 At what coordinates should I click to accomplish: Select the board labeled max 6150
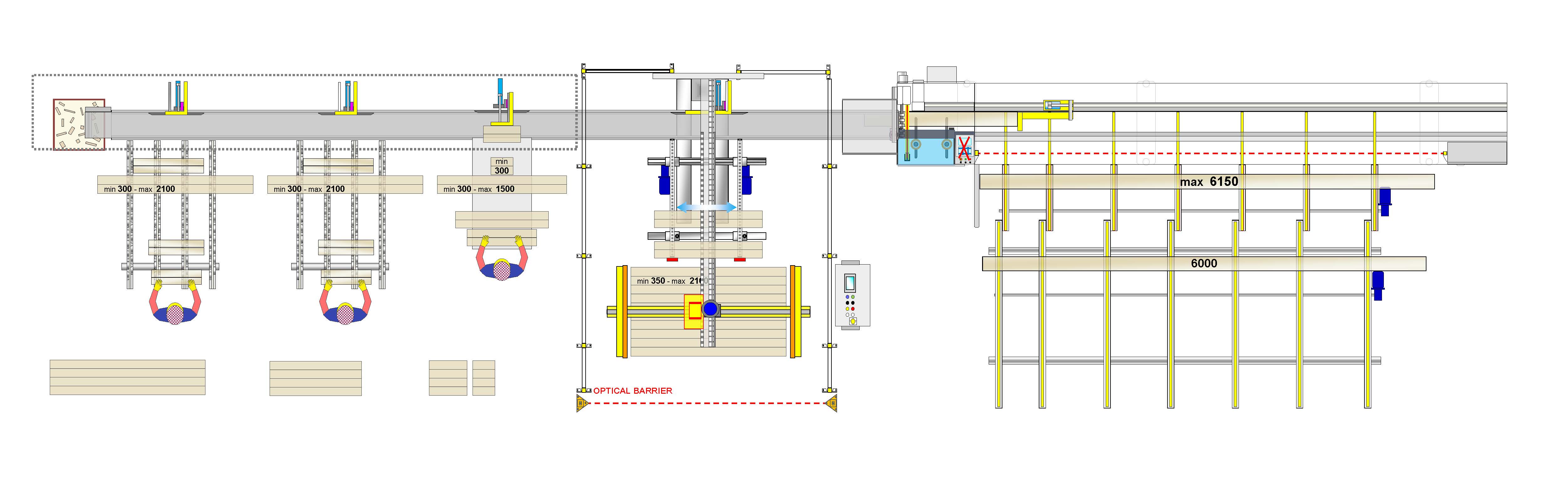[x=1207, y=181]
